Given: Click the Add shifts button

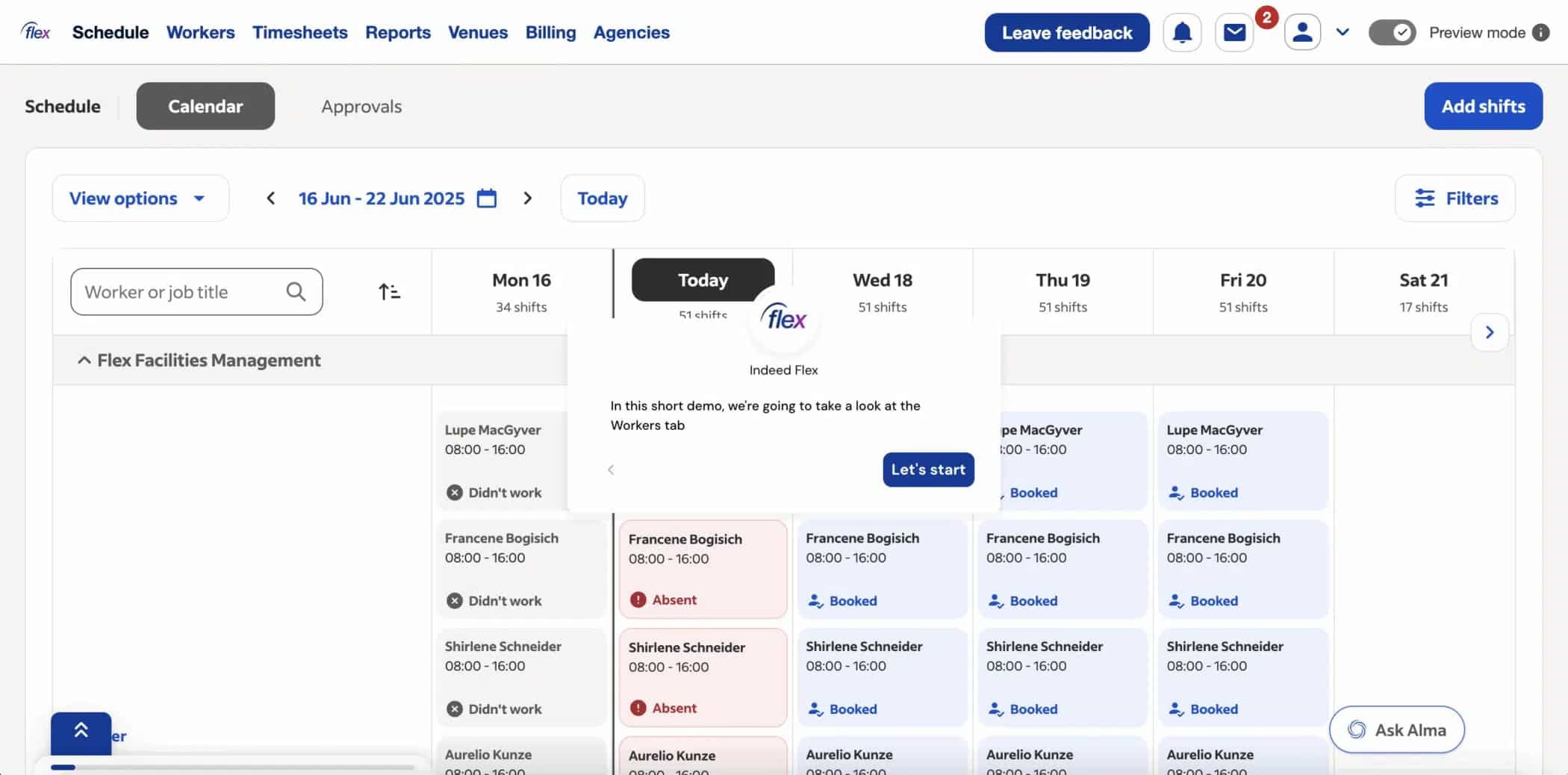Looking at the screenshot, I should (1483, 107).
